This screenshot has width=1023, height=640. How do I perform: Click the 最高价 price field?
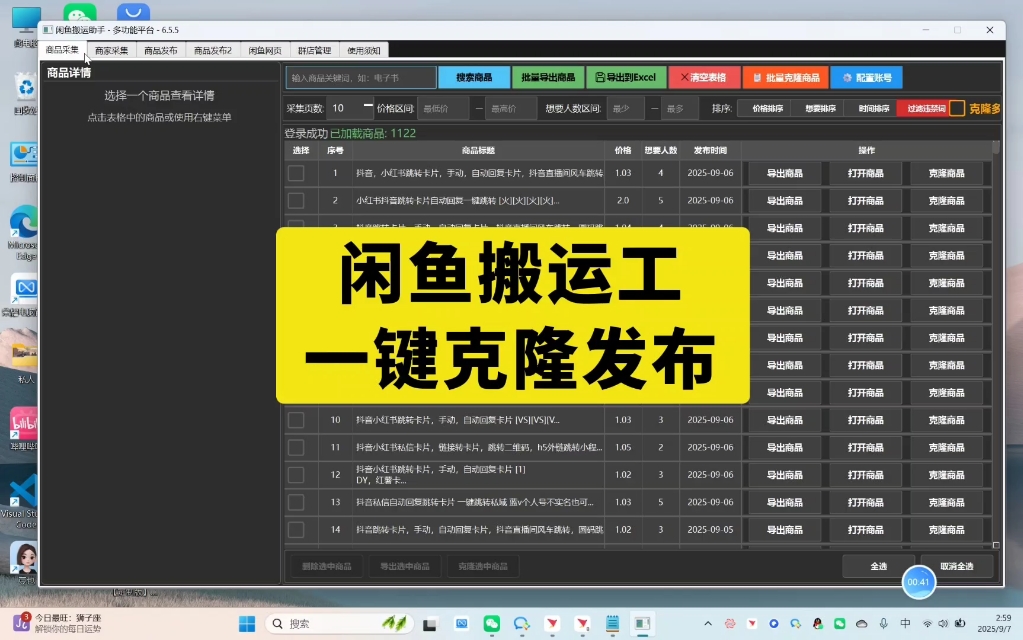coord(511,109)
